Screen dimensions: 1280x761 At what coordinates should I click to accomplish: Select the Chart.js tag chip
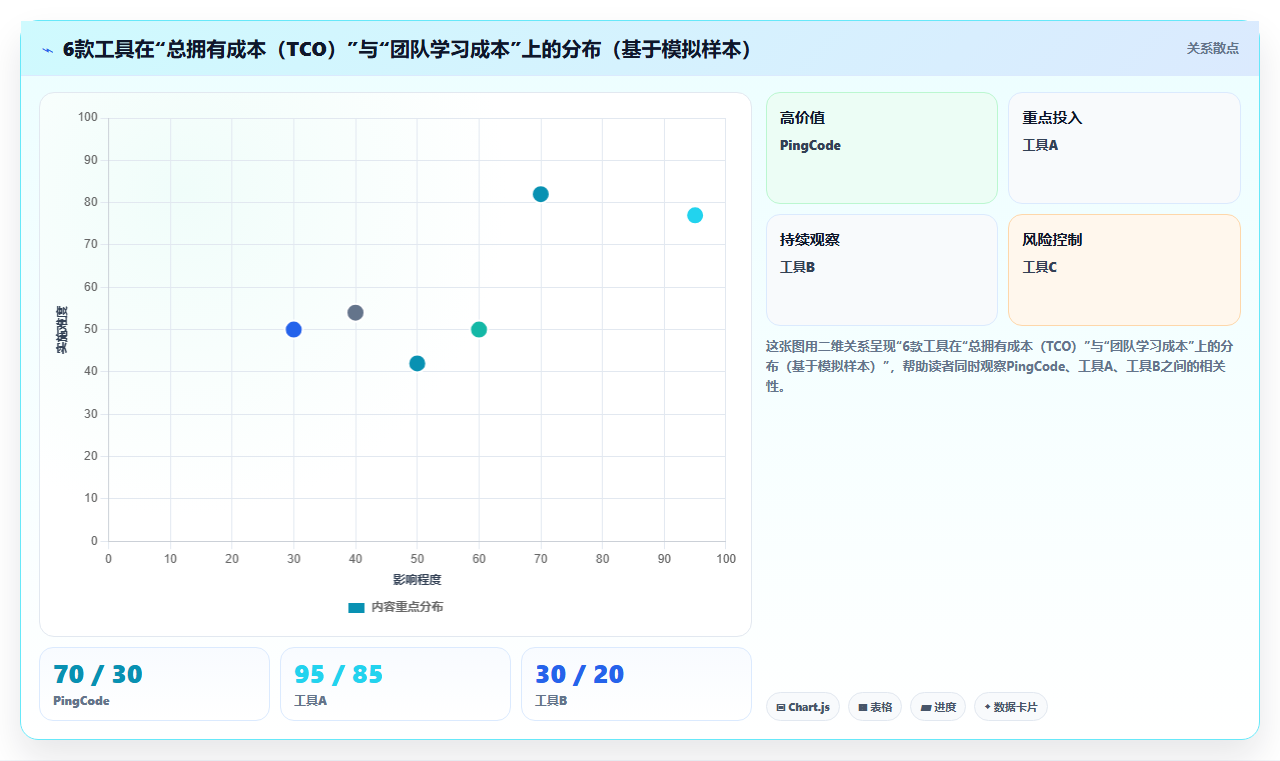coord(803,707)
